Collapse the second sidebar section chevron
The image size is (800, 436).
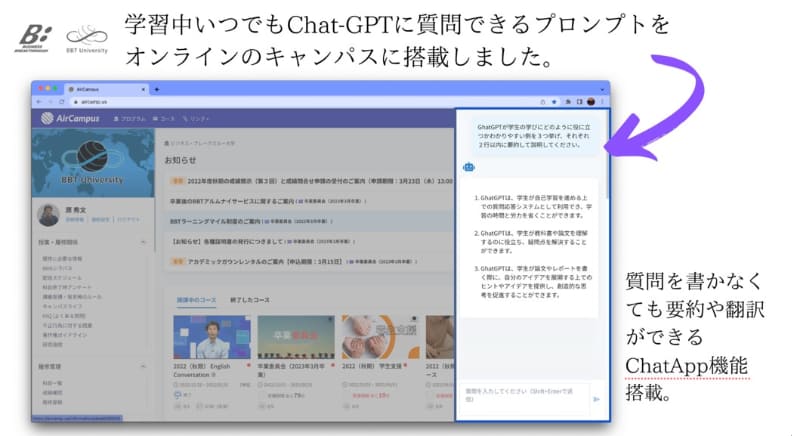tap(143, 366)
